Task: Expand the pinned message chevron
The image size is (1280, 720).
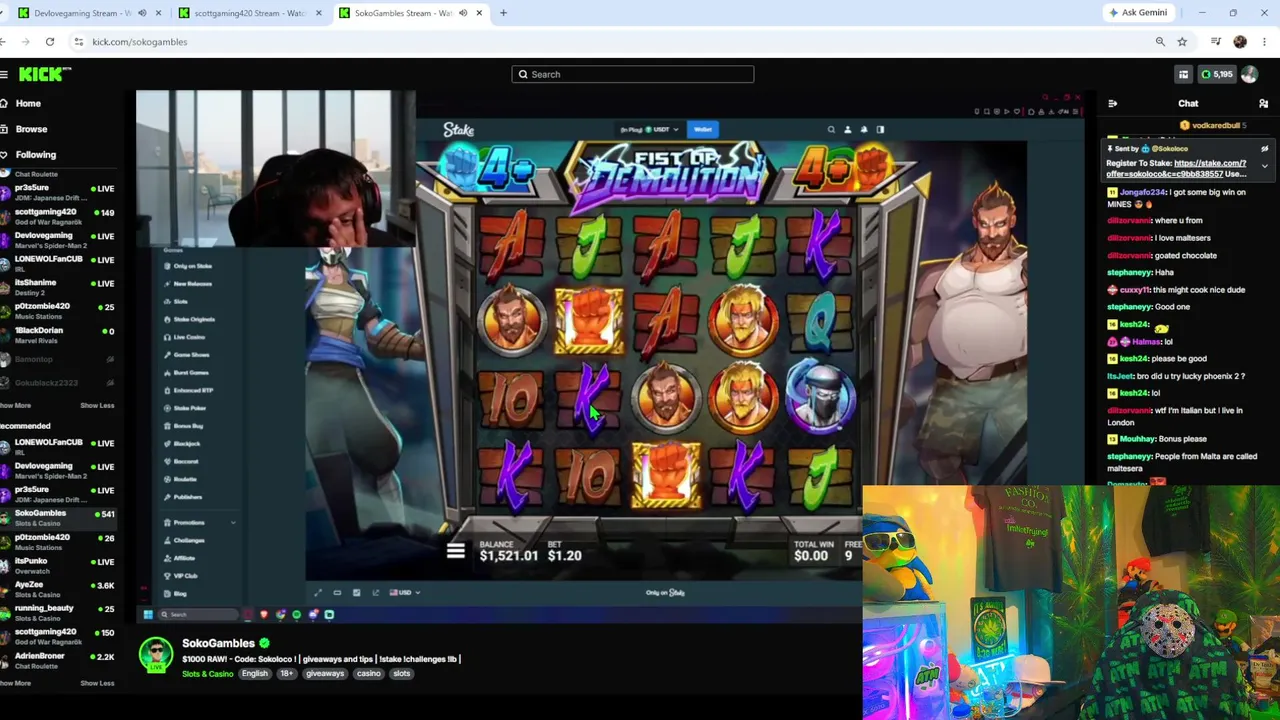Action: point(1264,166)
